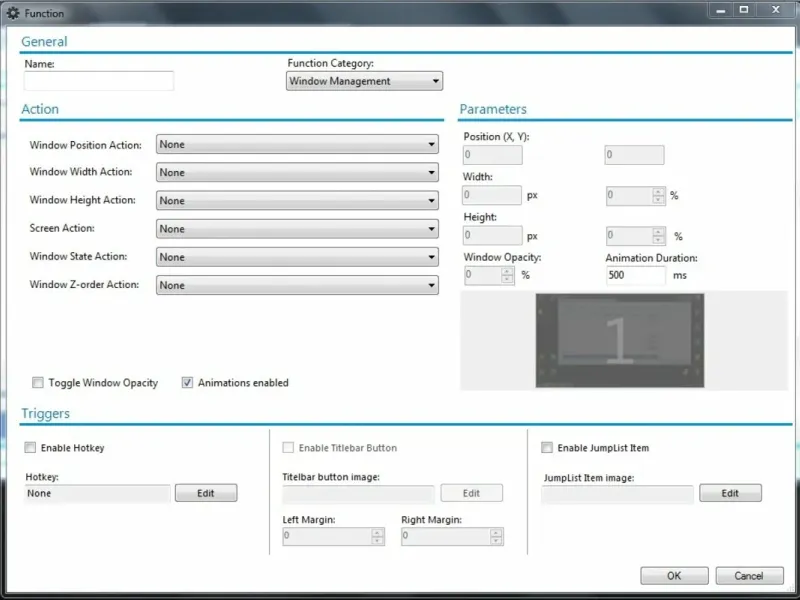Click the Edit button next to Hotkey
The width and height of the screenshot is (800, 600).
pos(206,493)
